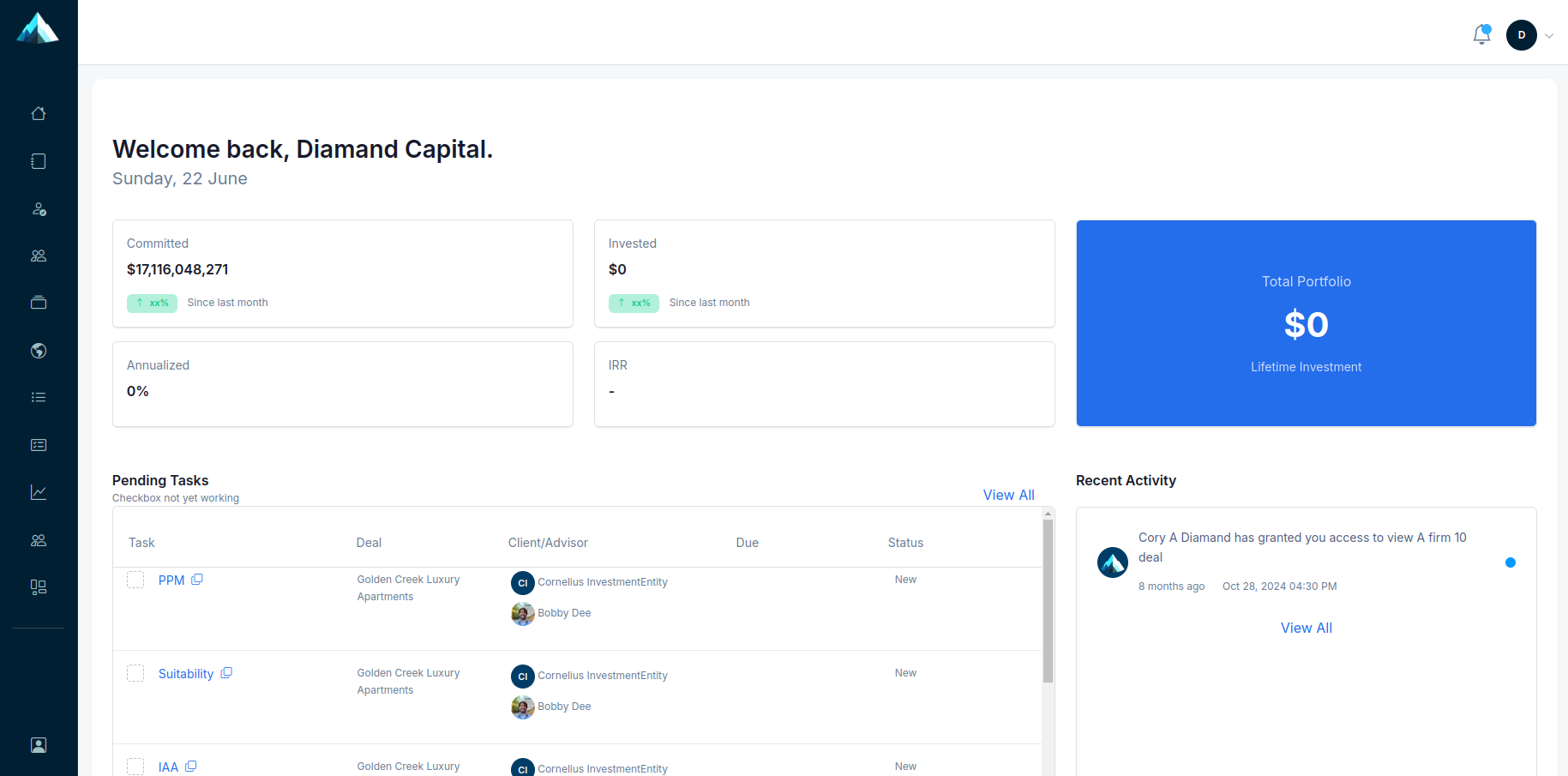Open the globe sidebar icon

click(x=39, y=351)
